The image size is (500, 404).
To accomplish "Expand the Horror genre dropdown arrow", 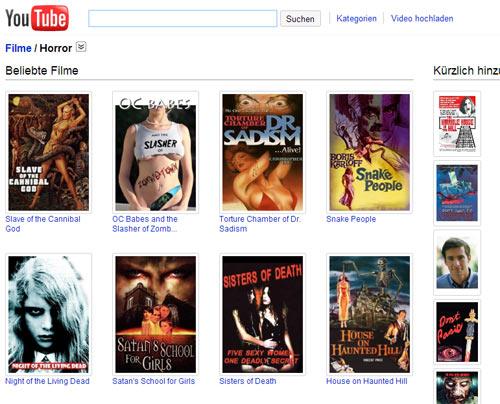I will coord(81,47).
